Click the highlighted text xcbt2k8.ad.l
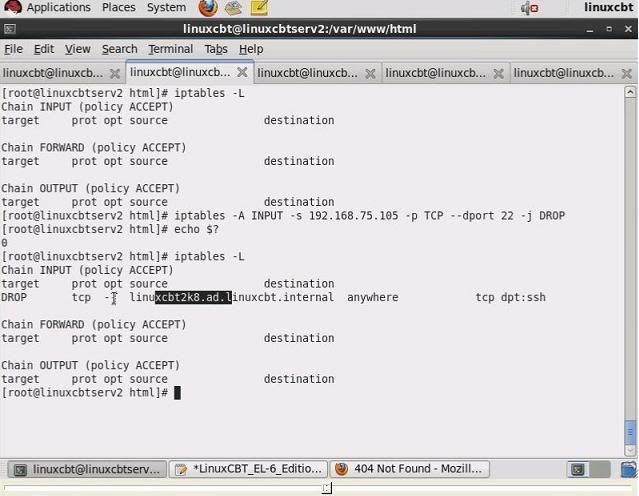Image resolution: width=639 pixels, height=496 pixels. 193,298
